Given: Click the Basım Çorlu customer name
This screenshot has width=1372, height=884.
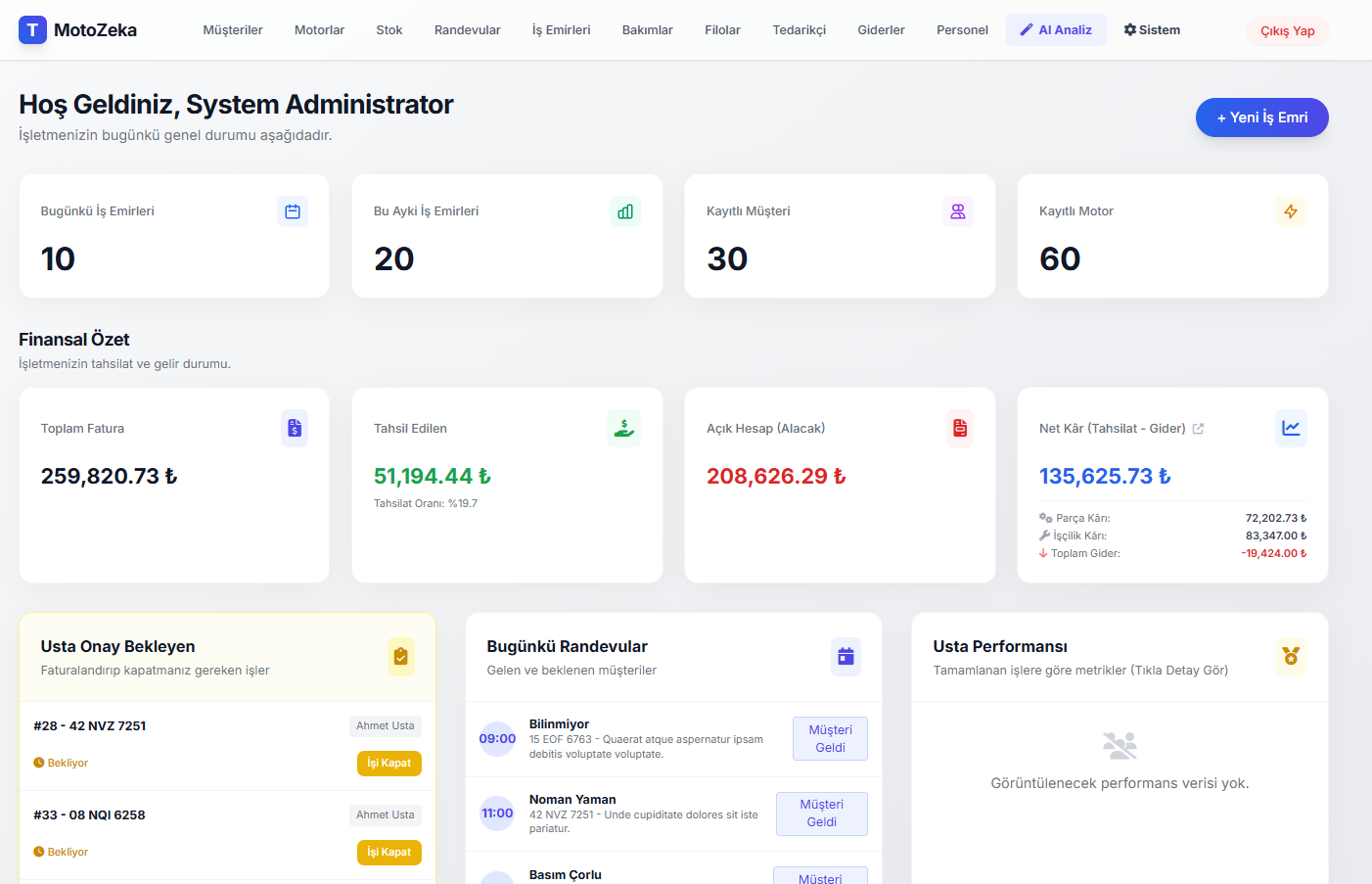Looking at the screenshot, I should pyautogui.click(x=565, y=875).
